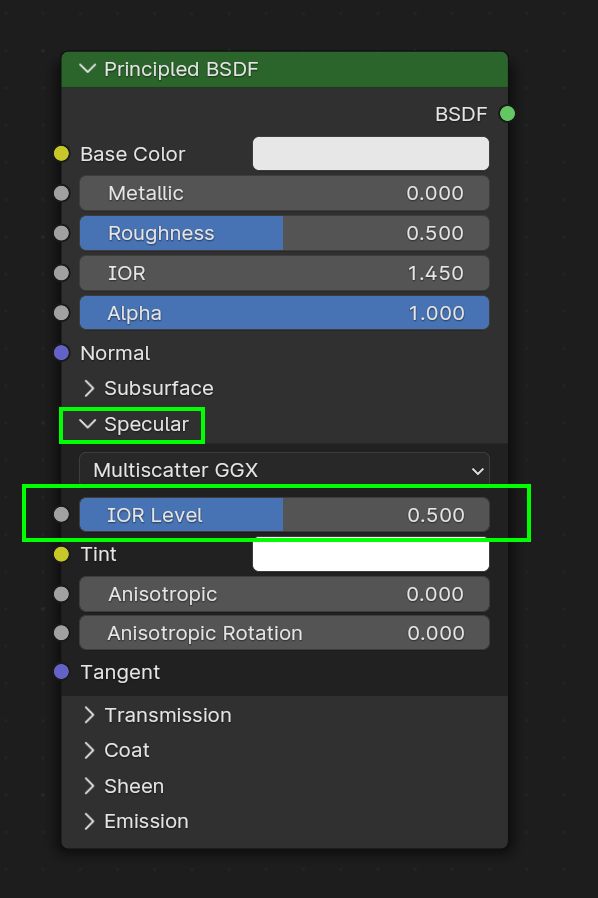Click the Anisotropic Rotation field
This screenshot has width=598, height=898.
(x=284, y=632)
